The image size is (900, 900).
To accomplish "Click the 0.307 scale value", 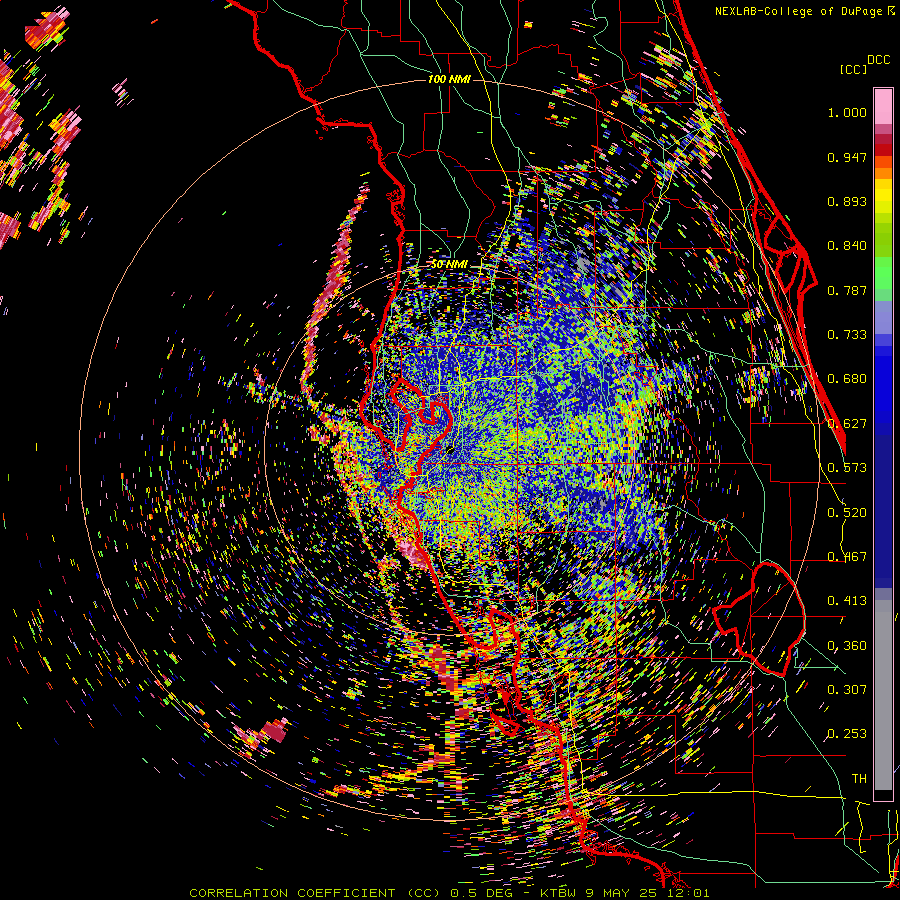I will pyautogui.click(x=847, y=690).
